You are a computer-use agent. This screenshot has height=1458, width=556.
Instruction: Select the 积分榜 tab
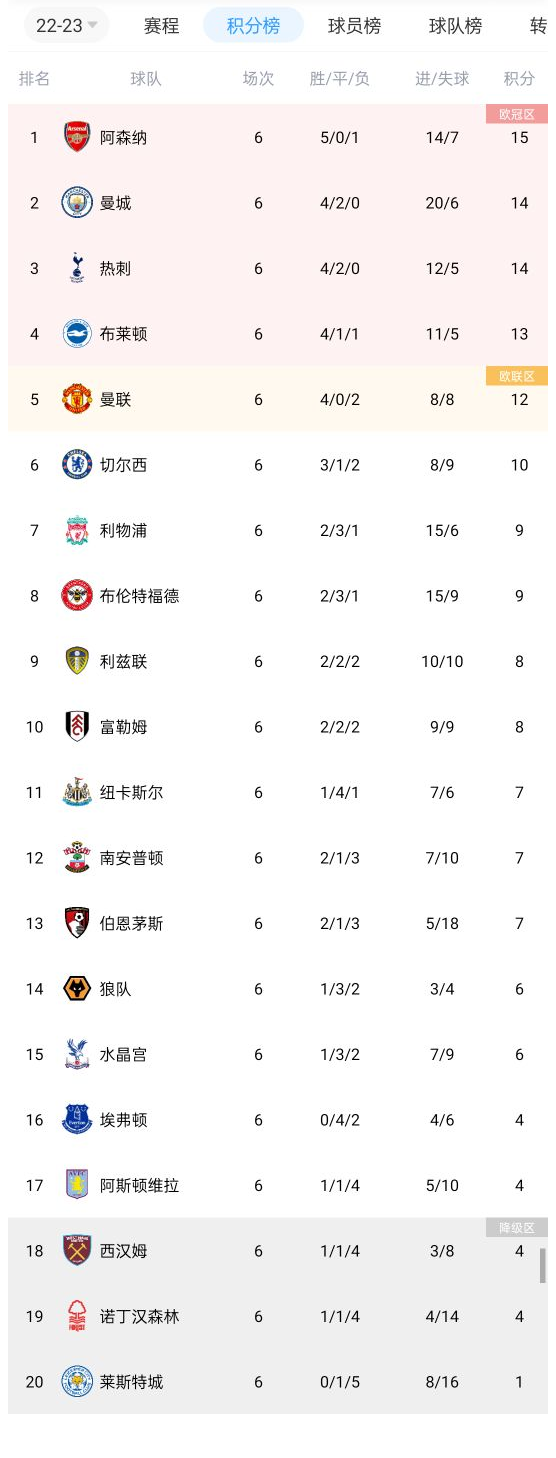coord(253,25)
